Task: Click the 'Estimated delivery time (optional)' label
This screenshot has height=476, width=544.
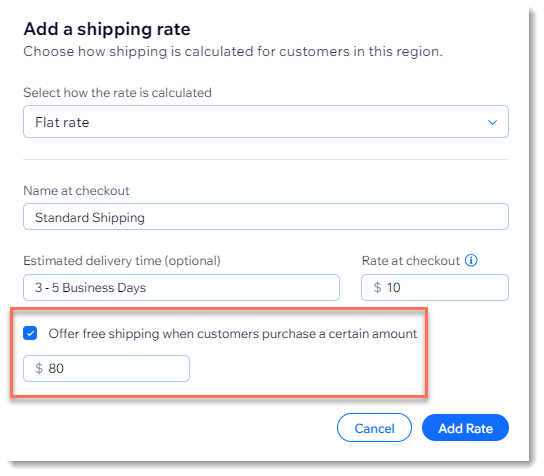Action: click(x=122, y=261)
